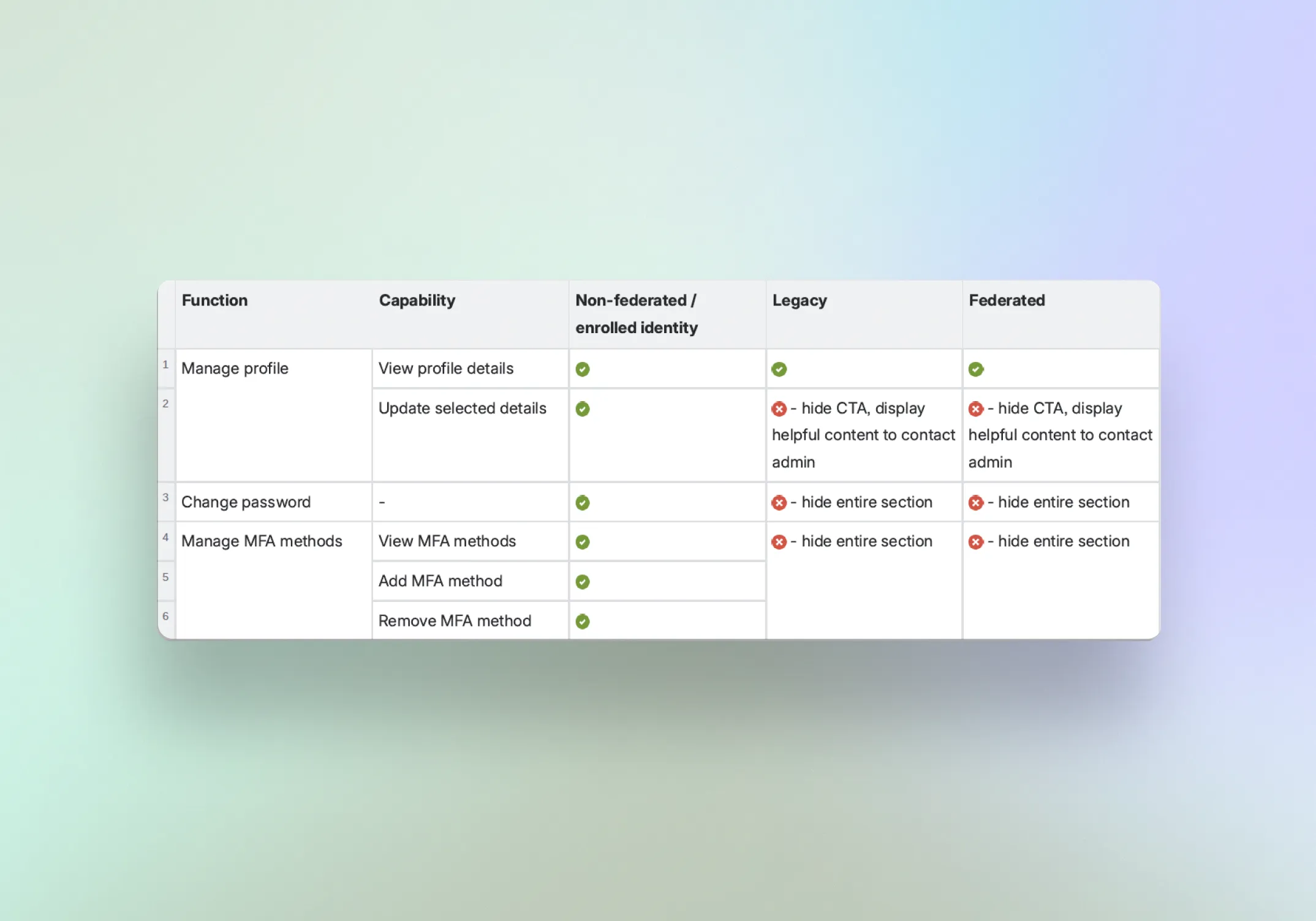The image size is (1316, 921).
Task: Click red cross in Change password Legacy cell
Action: pyautogui.click(x=779, y=503)
